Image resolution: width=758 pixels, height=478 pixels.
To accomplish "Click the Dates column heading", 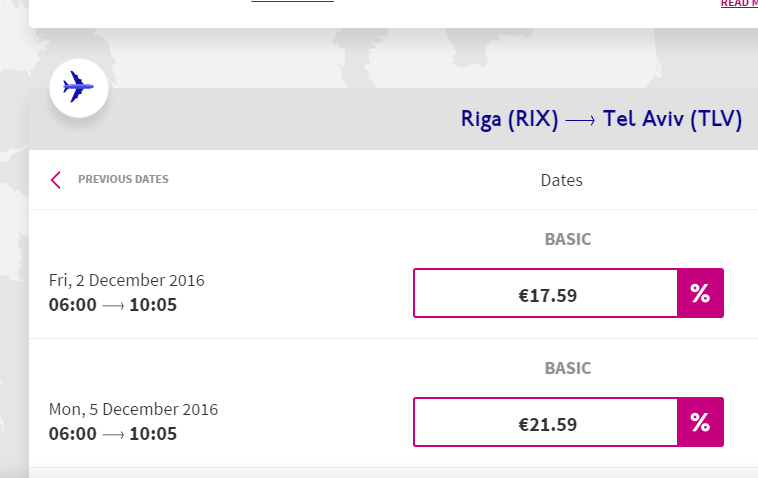I will click(561, 181).
